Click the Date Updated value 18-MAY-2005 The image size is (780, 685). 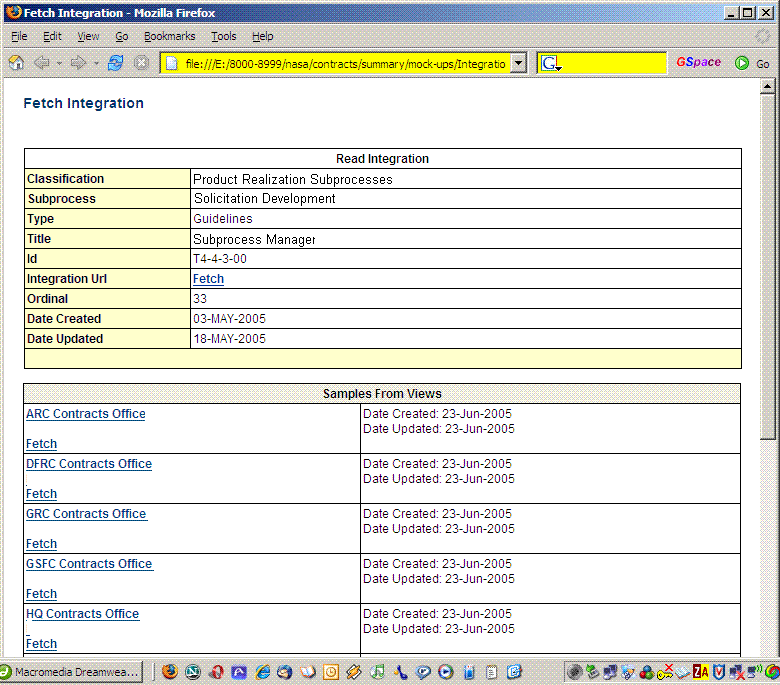229,339
